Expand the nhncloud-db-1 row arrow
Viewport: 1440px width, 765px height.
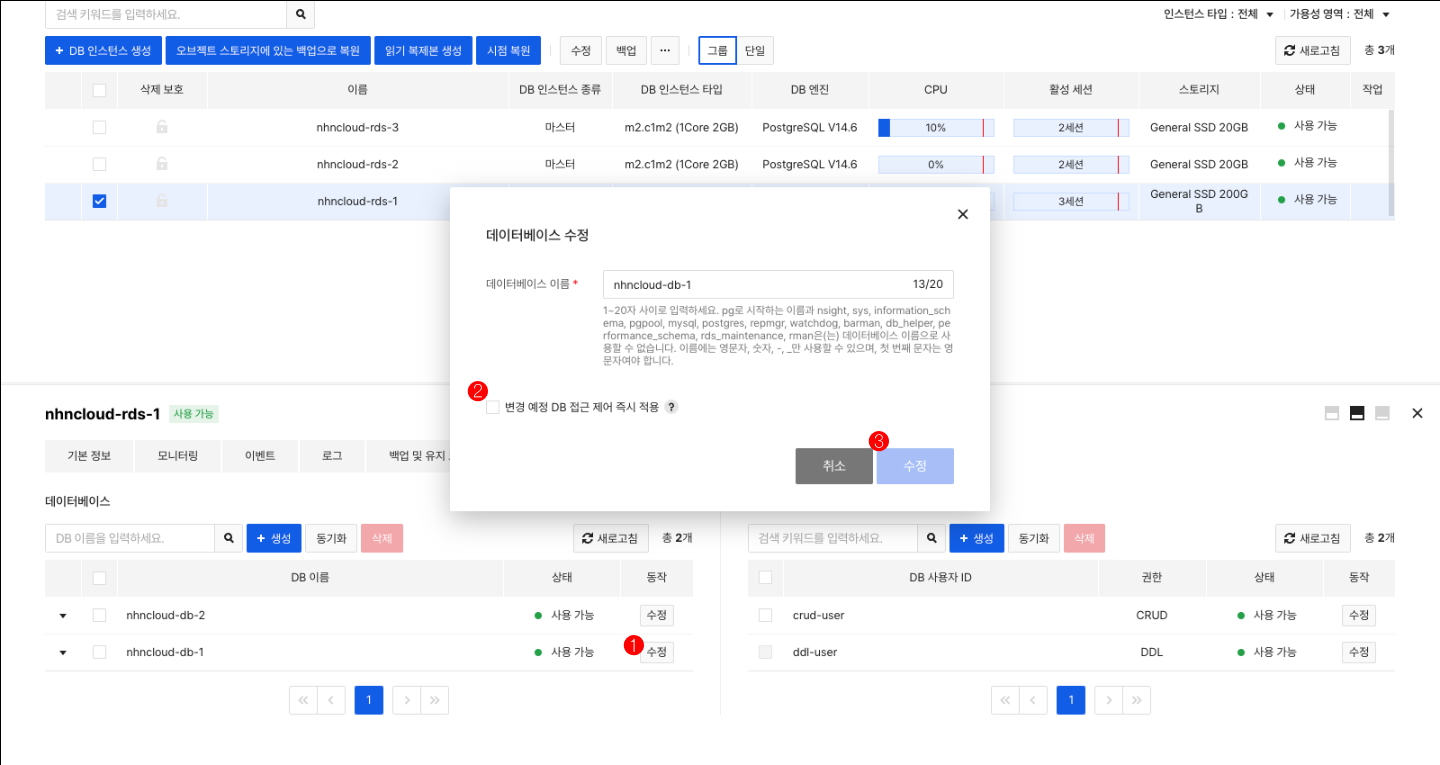tap(63, 653)
